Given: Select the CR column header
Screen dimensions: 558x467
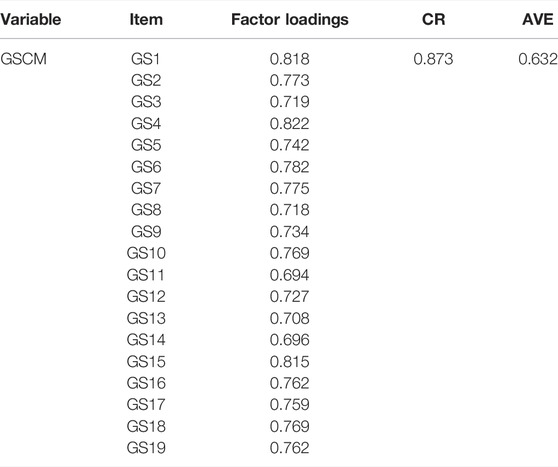Looking at the screenshot, I should 433,19.
